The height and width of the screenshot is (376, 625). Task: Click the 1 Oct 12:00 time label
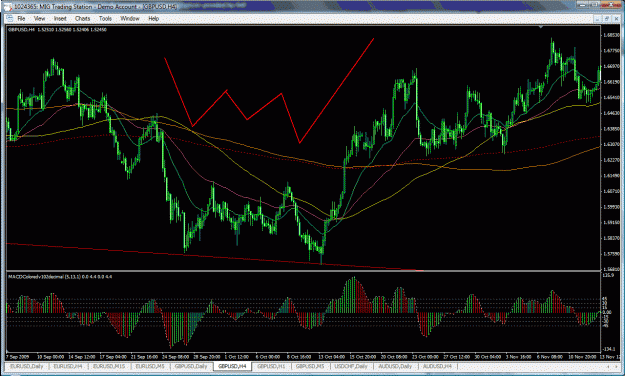[x=237, y=356]
